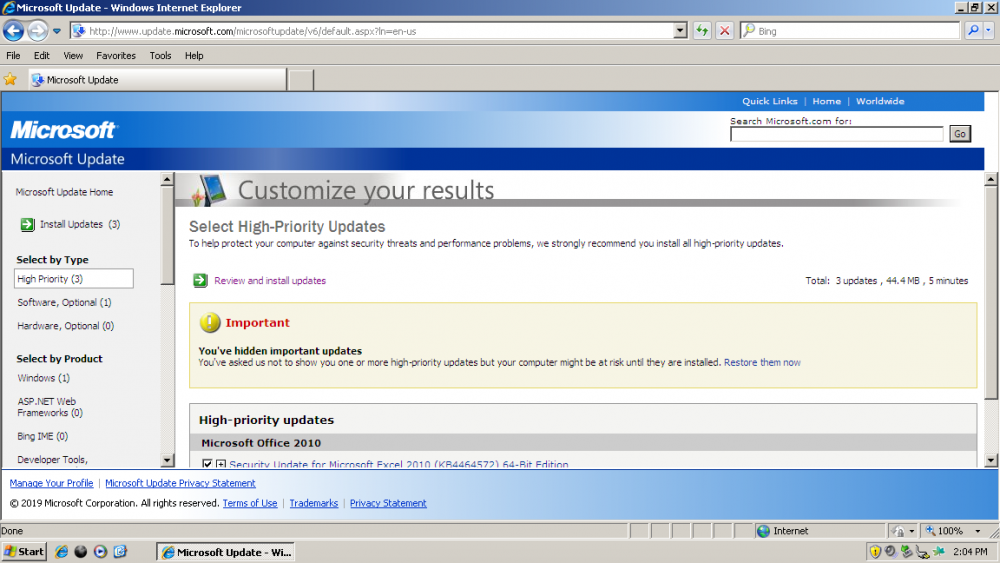1000x563 pixels.
Task: Click the Go search button
Action: (960, 134)
